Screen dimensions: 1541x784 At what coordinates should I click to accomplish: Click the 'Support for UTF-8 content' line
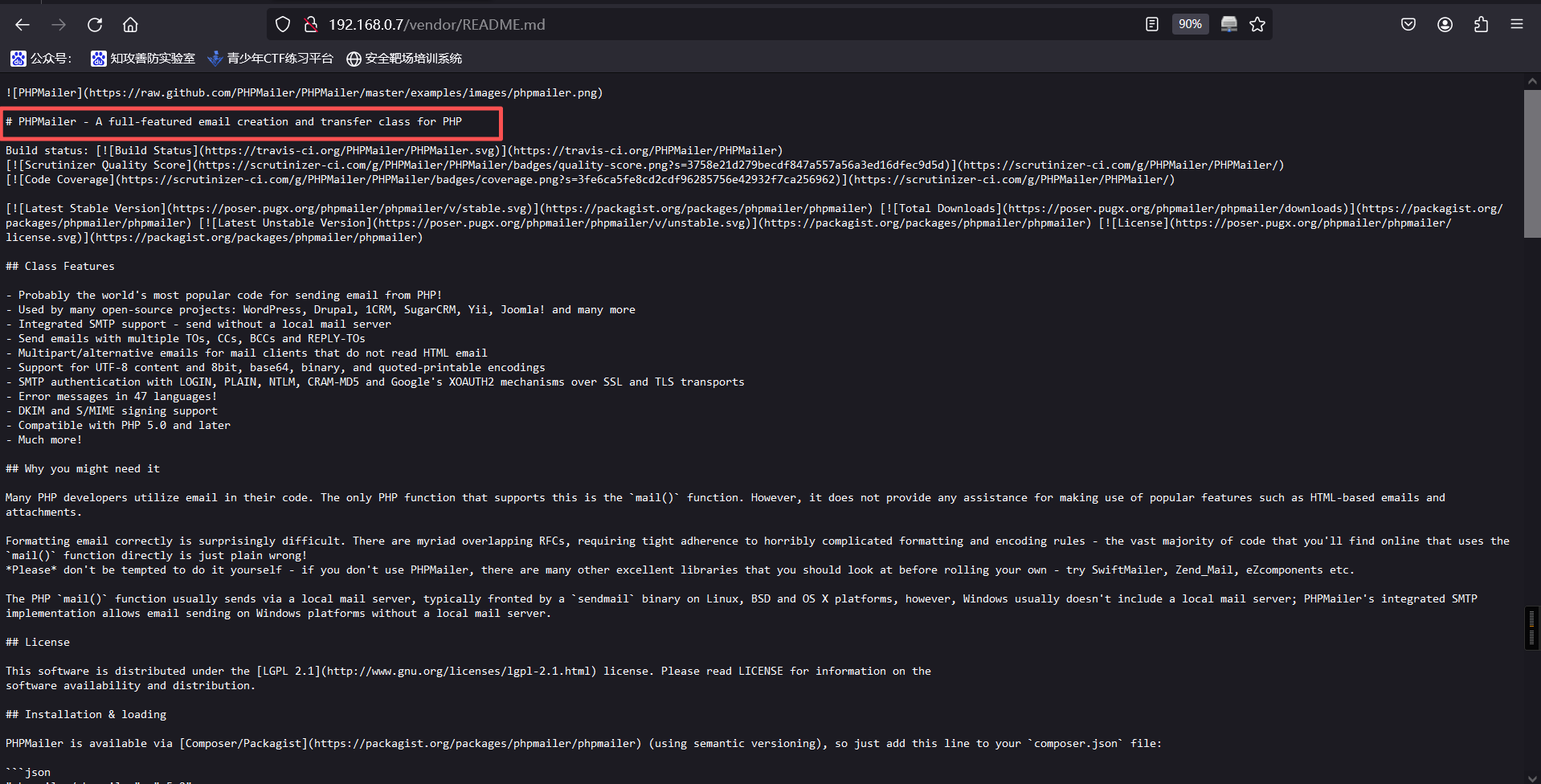(276, 368)
